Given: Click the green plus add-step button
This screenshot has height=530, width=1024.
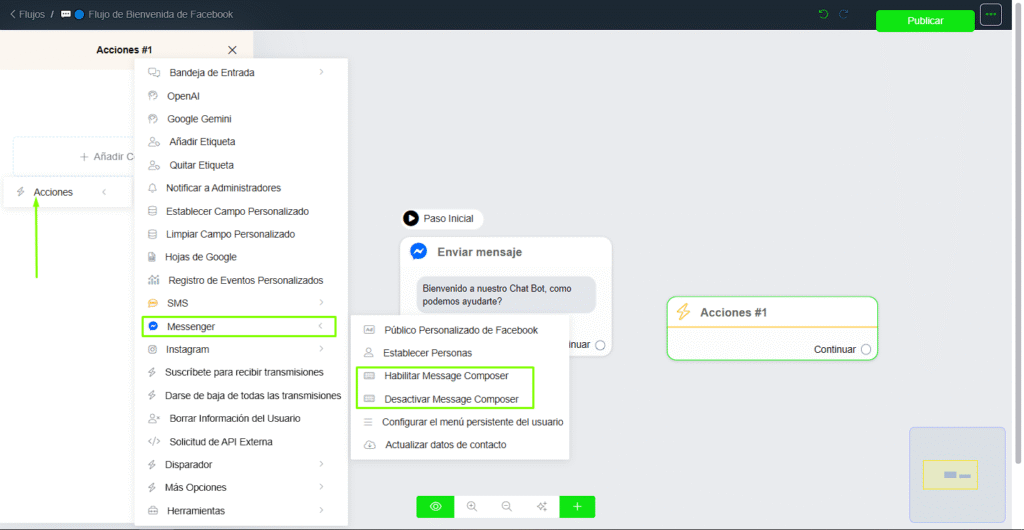Looking at the screenshot, I should [x=577, y=507].
